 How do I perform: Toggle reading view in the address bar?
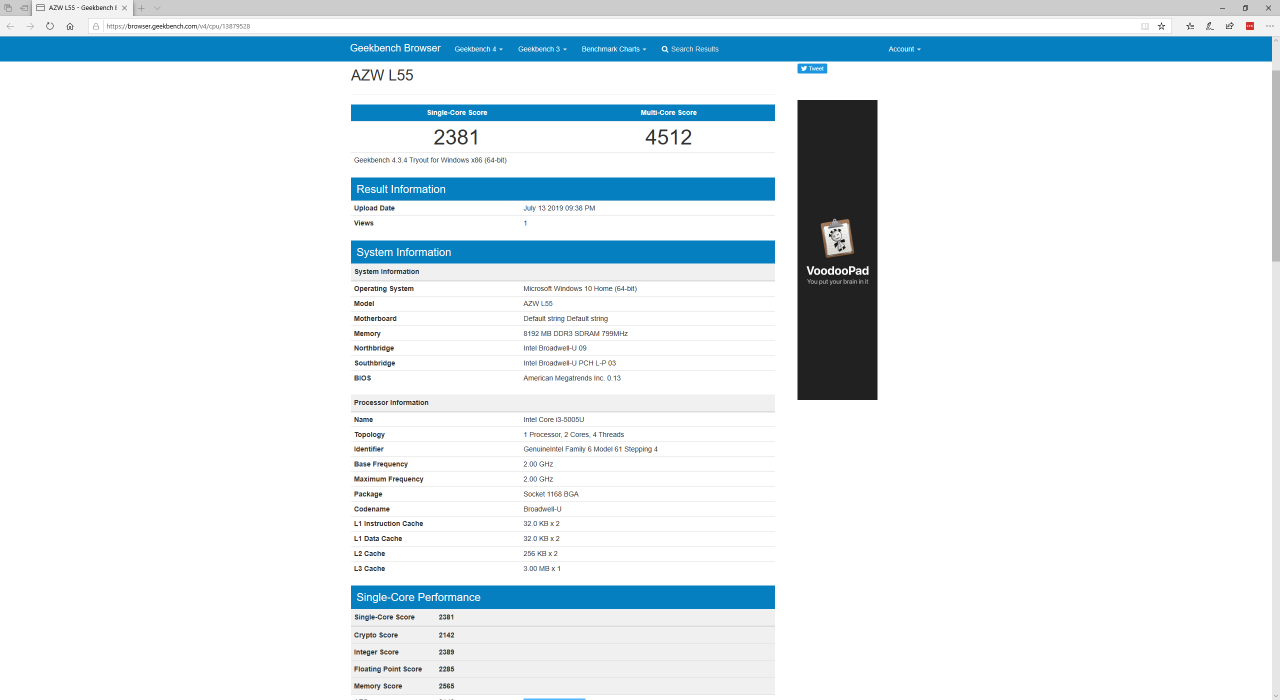click(1145, 26)
